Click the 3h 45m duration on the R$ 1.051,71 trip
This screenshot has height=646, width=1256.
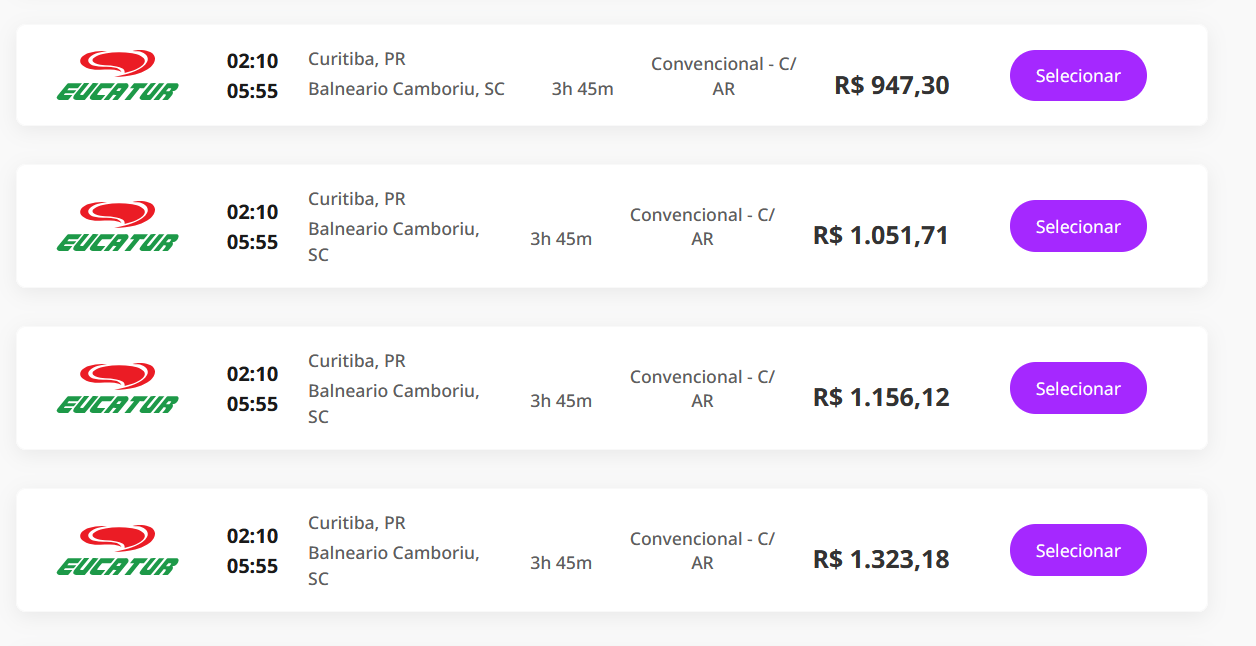click(561, 239)
